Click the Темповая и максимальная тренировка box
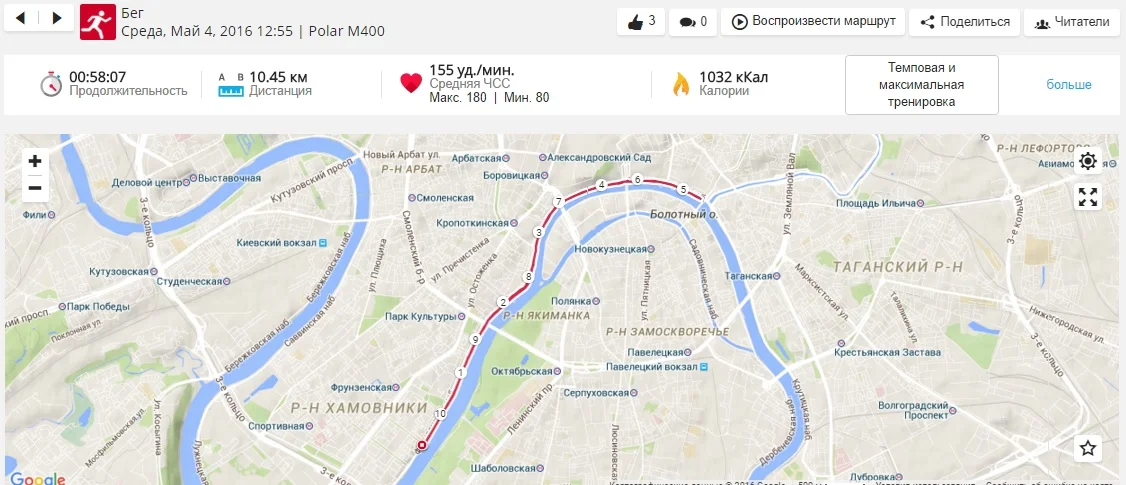Viewport: 1126px width, 485px height. tap(921, 85)
